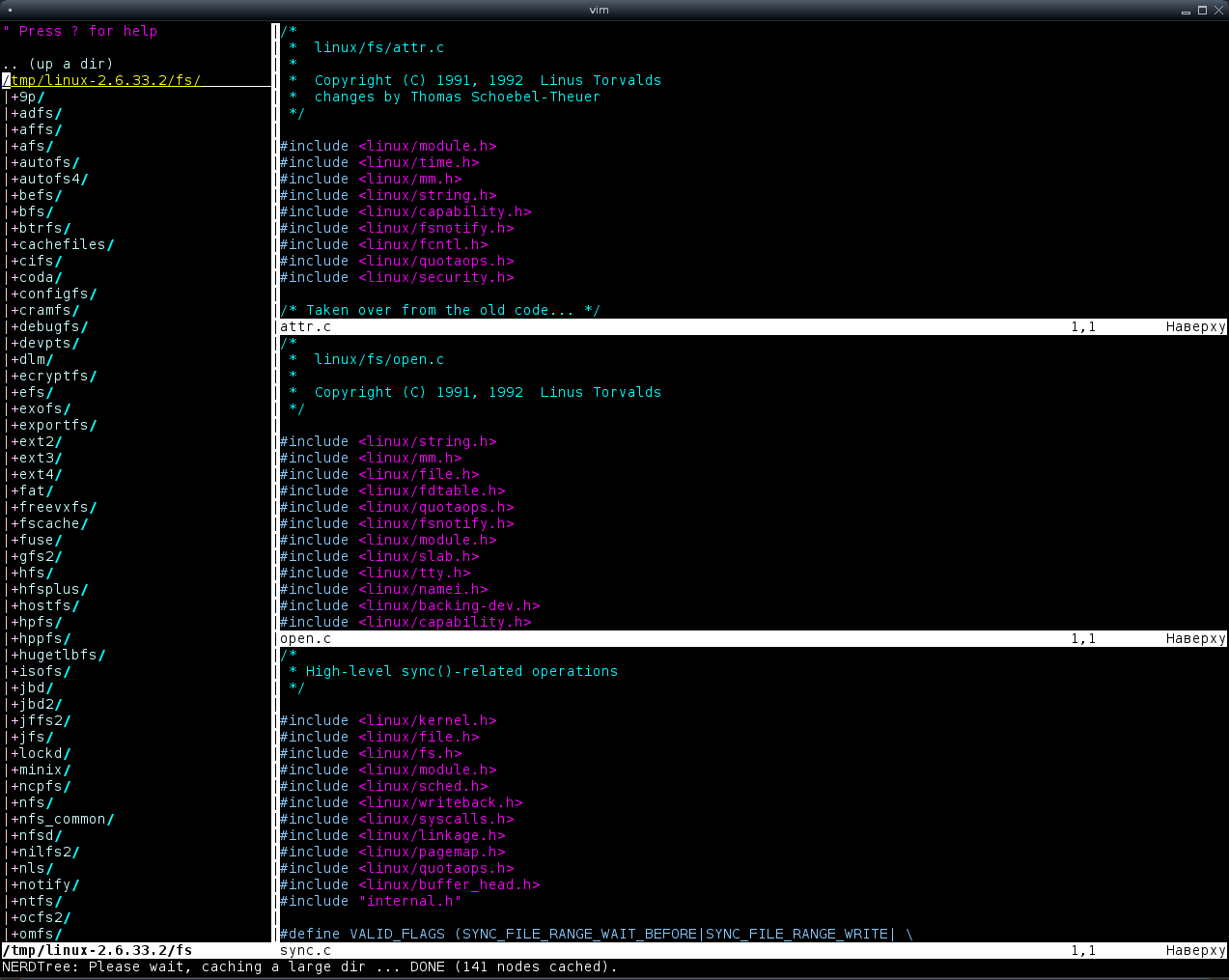Focus the attr.c window status bar

point(676,326)
